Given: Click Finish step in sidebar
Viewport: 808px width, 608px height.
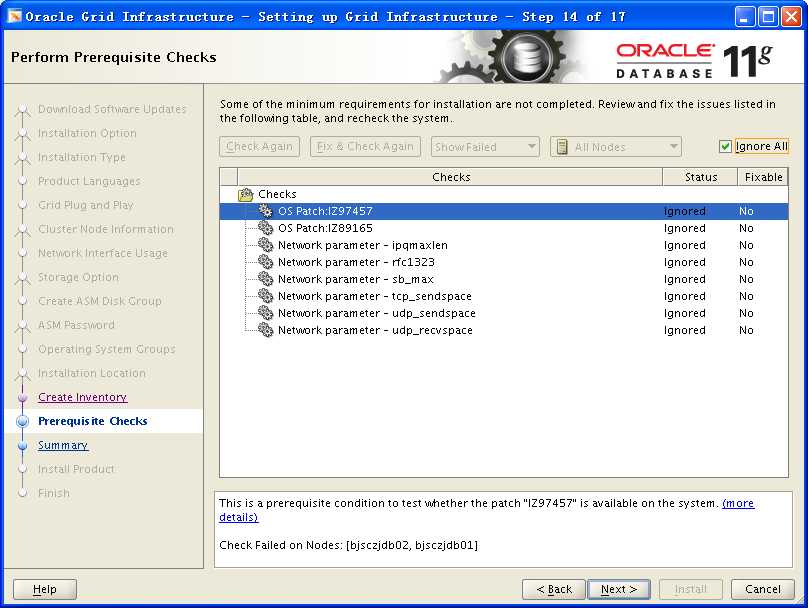Looking at the screenshot, I should 54,493.
